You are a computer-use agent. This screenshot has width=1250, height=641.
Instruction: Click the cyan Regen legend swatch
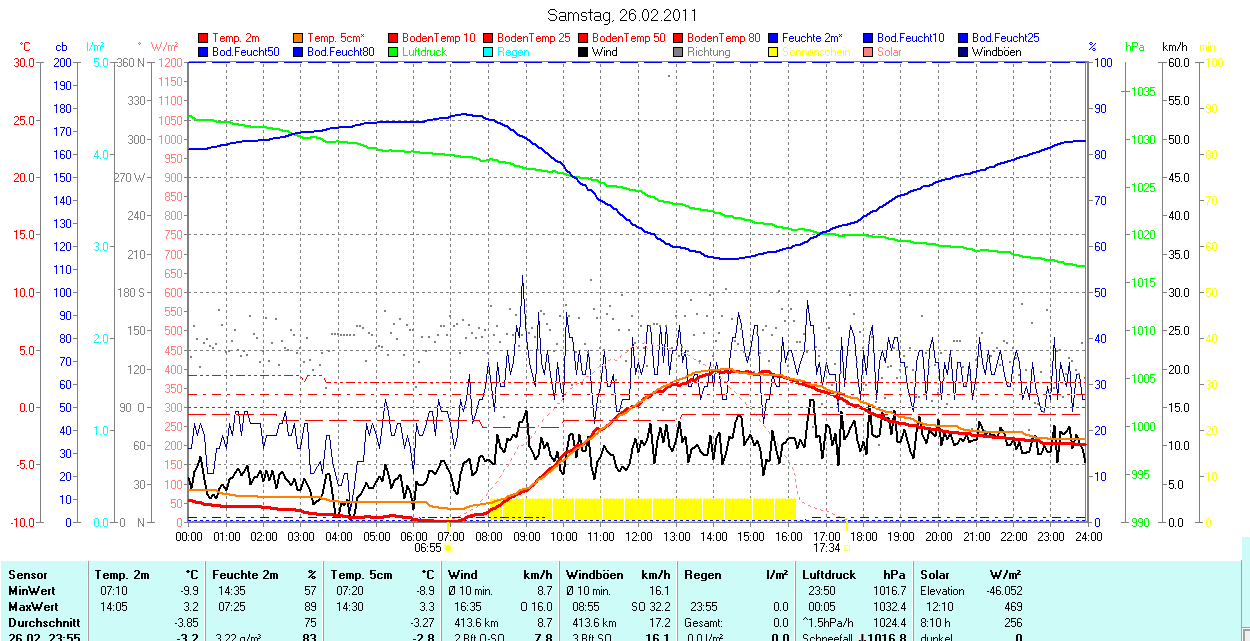[489, 52]
